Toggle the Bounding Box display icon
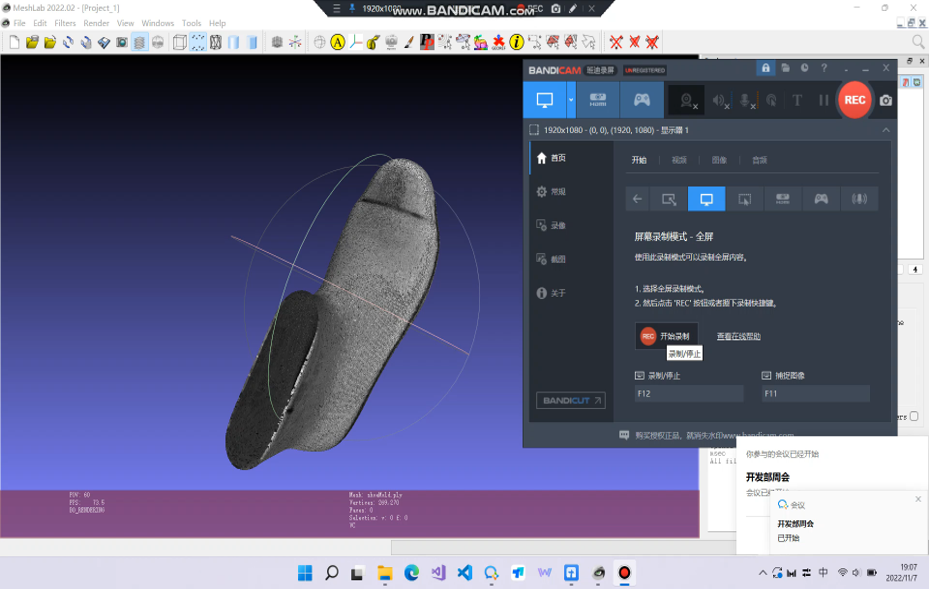929x589 pixels. (179, 42)
